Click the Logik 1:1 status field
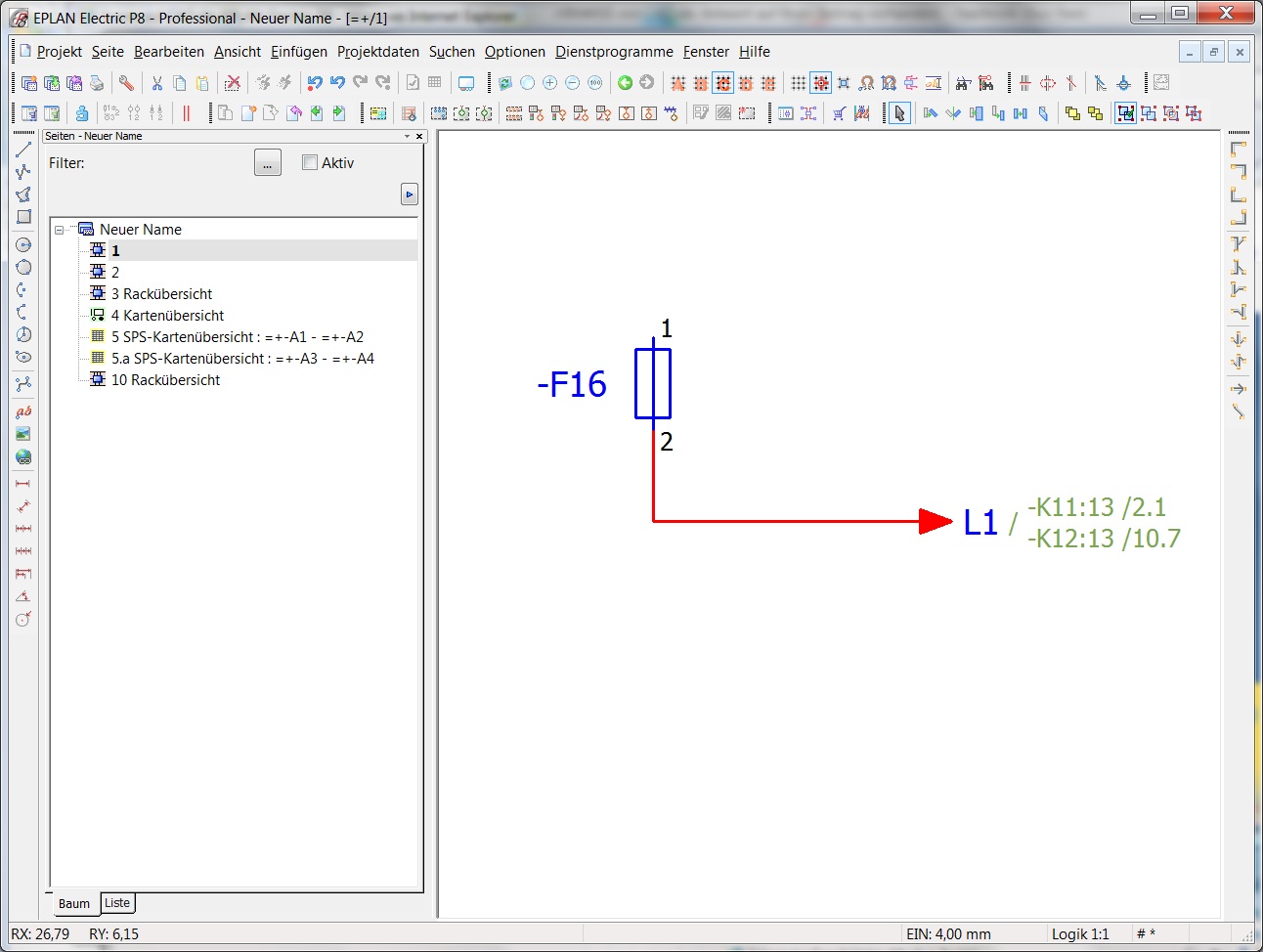This screenshot has height=952, width=1263. pos(1080,934)
